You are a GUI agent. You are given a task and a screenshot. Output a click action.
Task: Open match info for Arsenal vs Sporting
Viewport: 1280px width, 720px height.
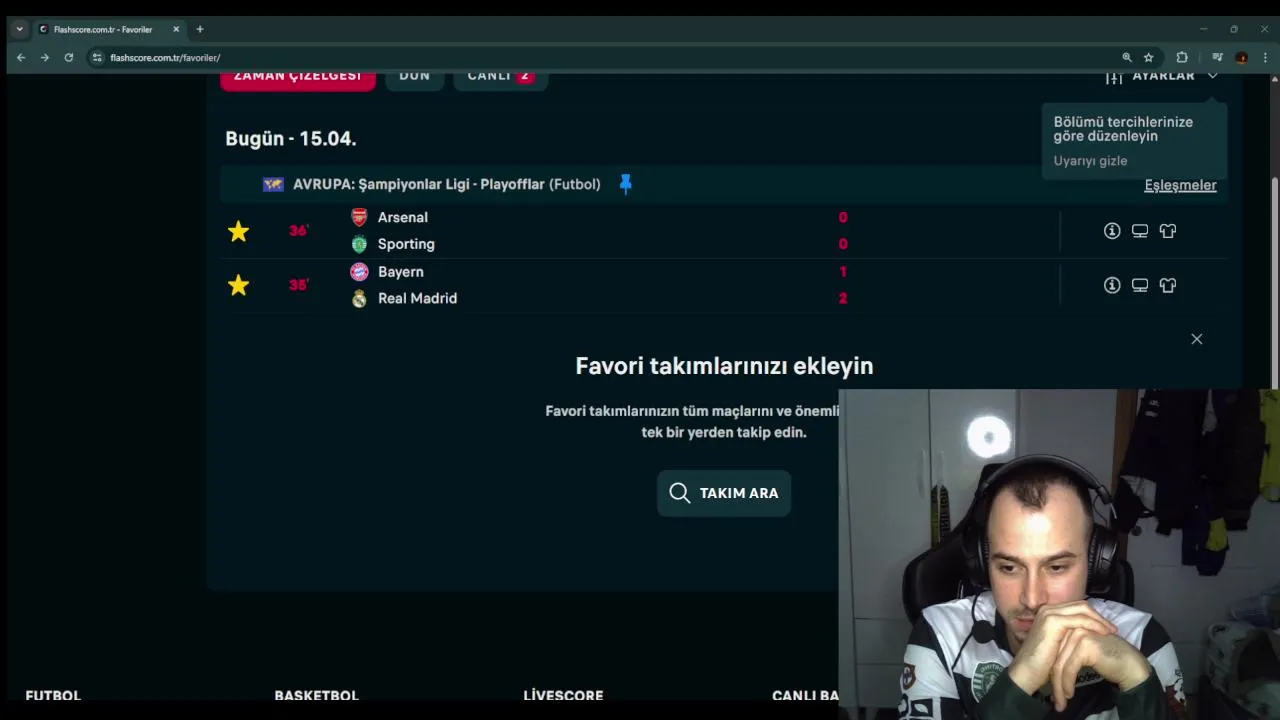pos(1112,231)
